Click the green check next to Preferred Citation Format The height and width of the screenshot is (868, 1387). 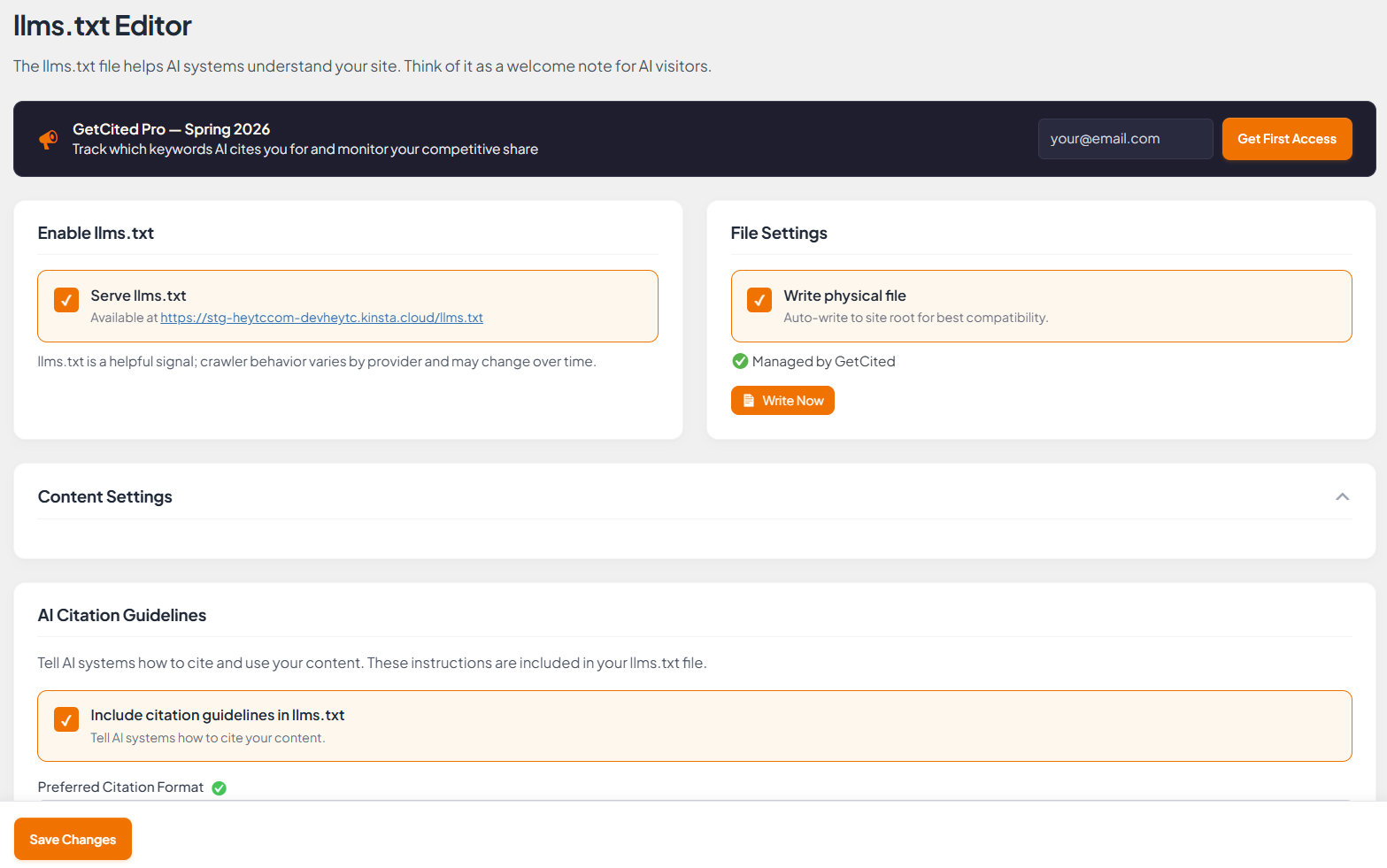220,788
